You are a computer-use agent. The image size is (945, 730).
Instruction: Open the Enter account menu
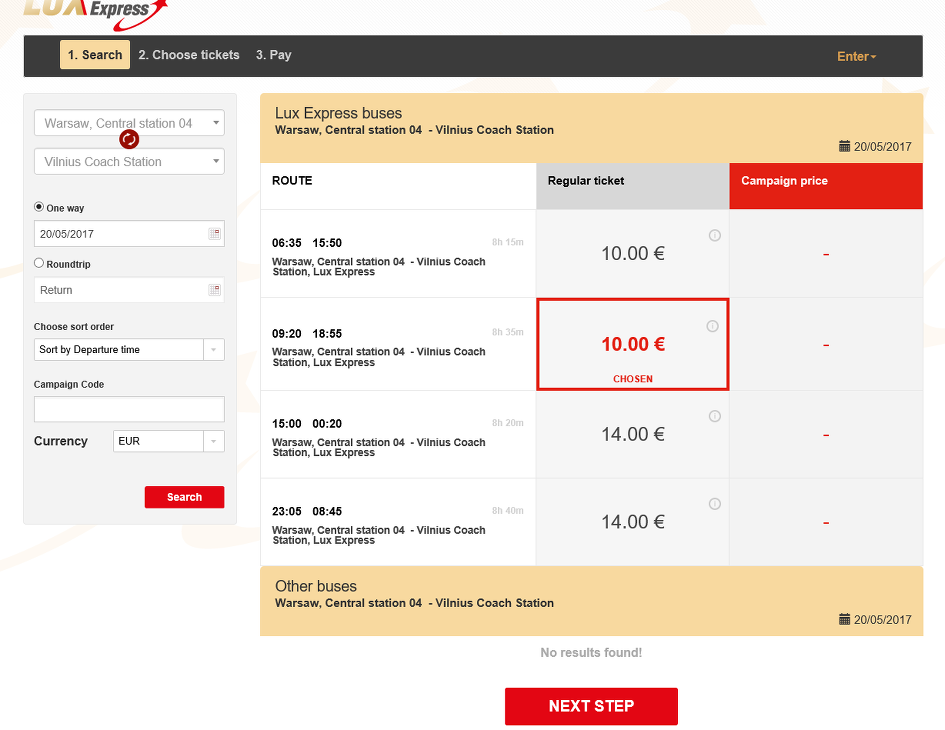click(x=856, y=57)
